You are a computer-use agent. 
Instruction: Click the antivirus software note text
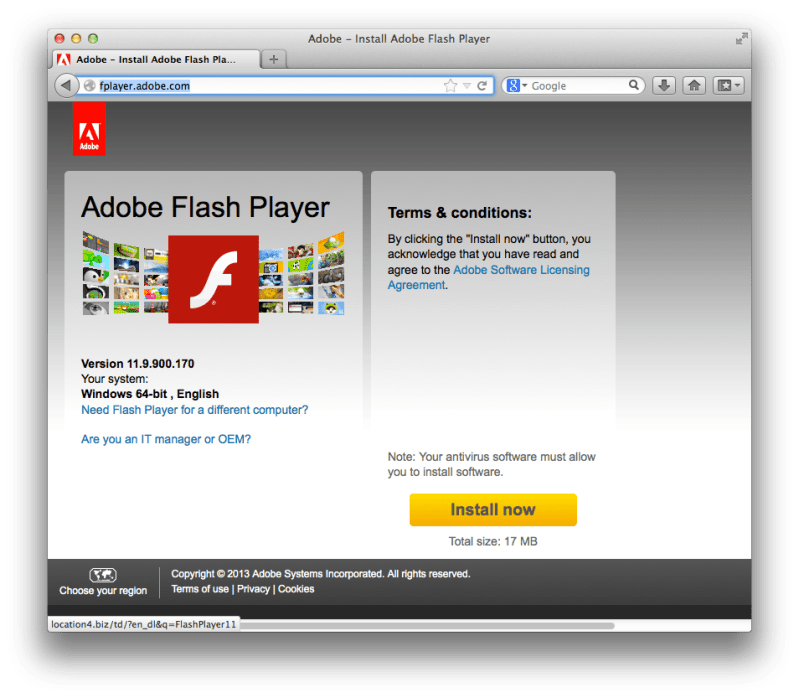pos(491,464)
